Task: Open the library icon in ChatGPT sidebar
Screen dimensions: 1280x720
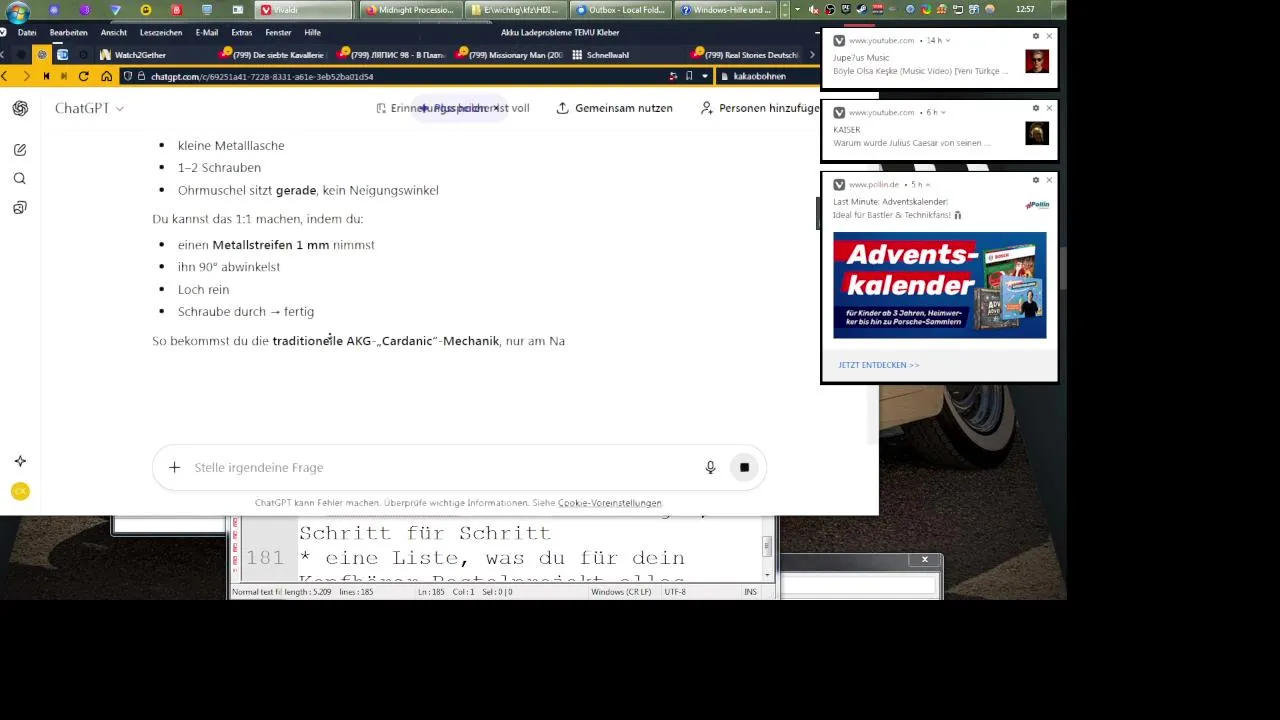Action: [20, 208]
